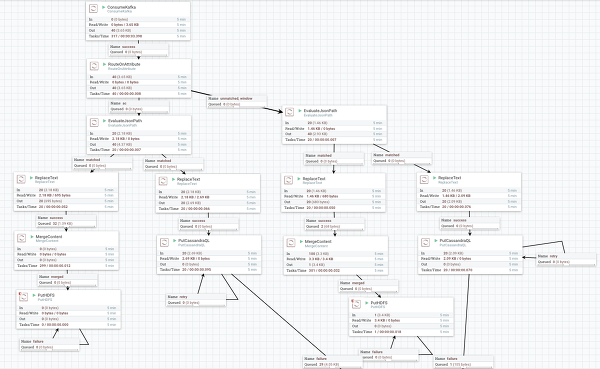Click ConsumeKafka Tasks/Time value row
Viewport: 600px width, 369px height.
coord(139,36)
